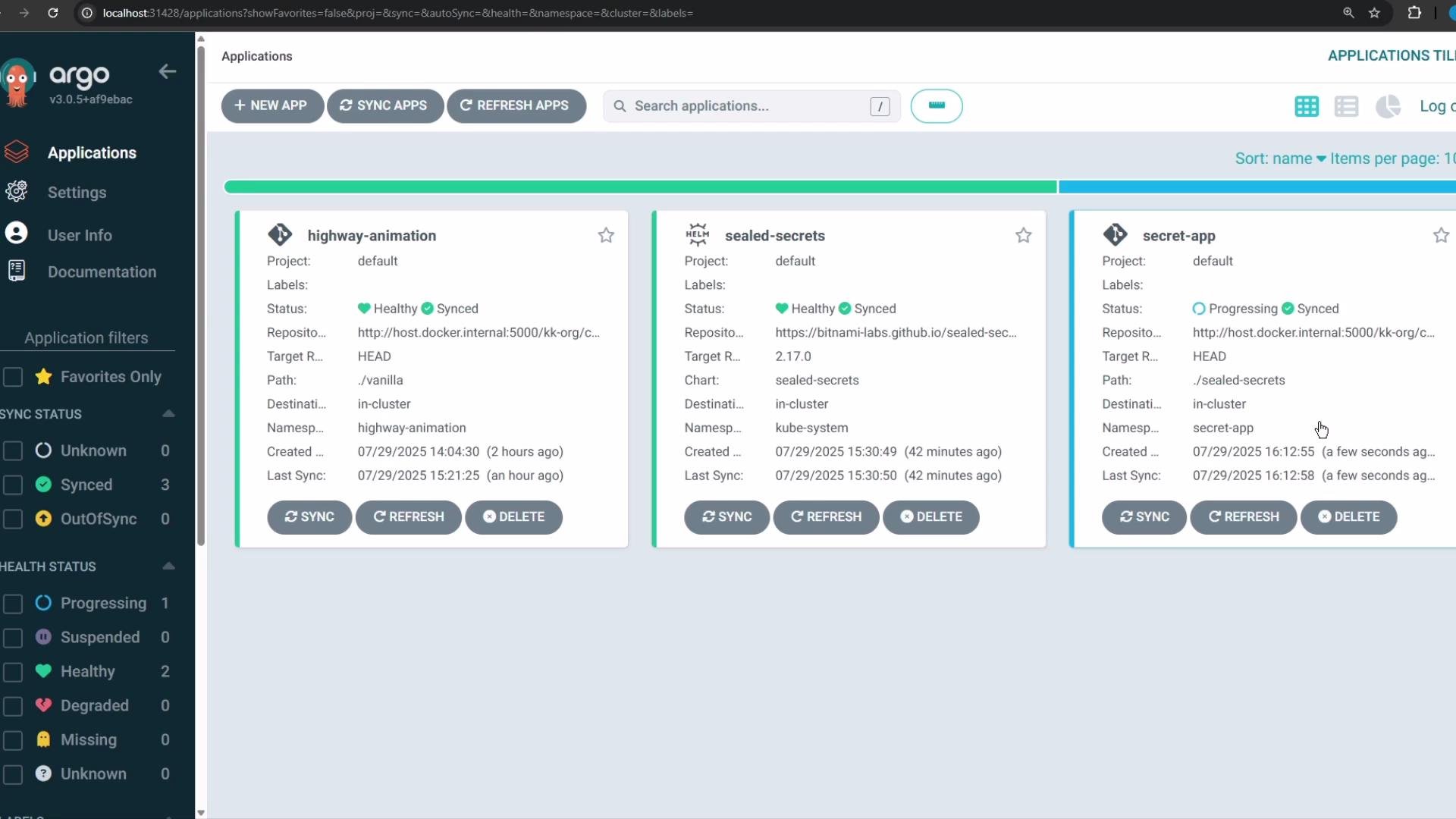Switch to list view

coord(1346,106)
